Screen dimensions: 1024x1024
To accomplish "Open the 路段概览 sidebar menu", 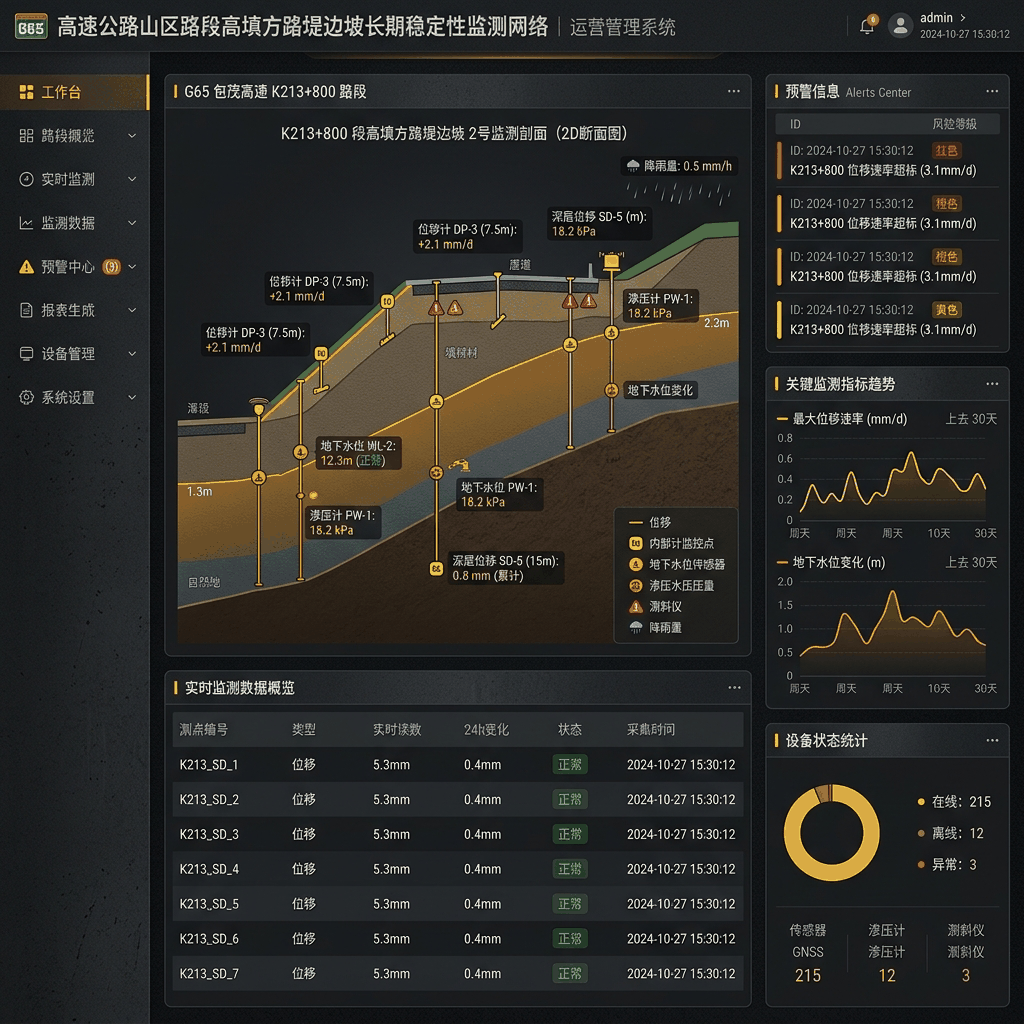I will [74, 136].
